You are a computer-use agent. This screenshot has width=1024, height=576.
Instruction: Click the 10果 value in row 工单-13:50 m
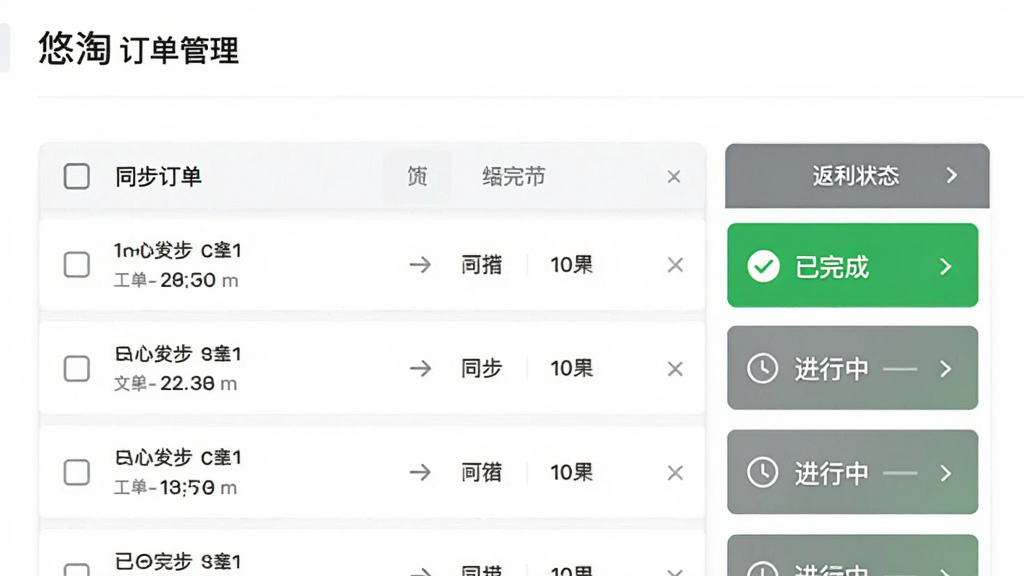[571, 472]
